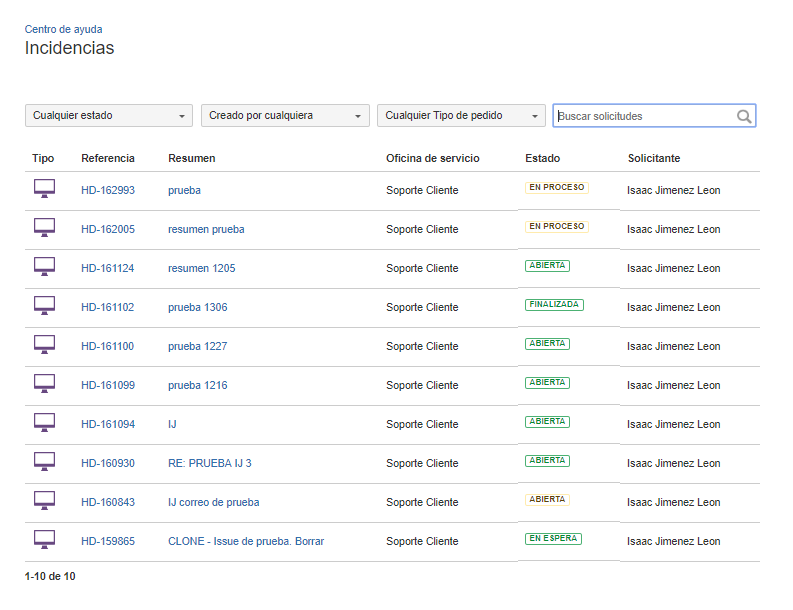Open the 'prueba 1227' summary link
Viewport: 793px width, 610px height.
tap(197, 346)
